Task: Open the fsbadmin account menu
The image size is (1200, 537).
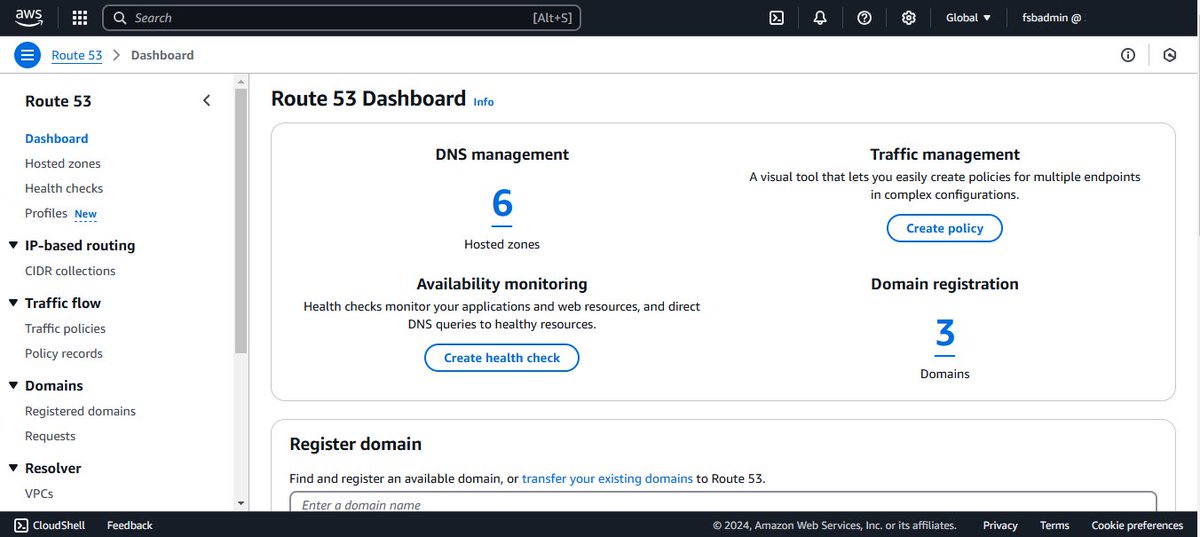Action: coord(1051,18)
